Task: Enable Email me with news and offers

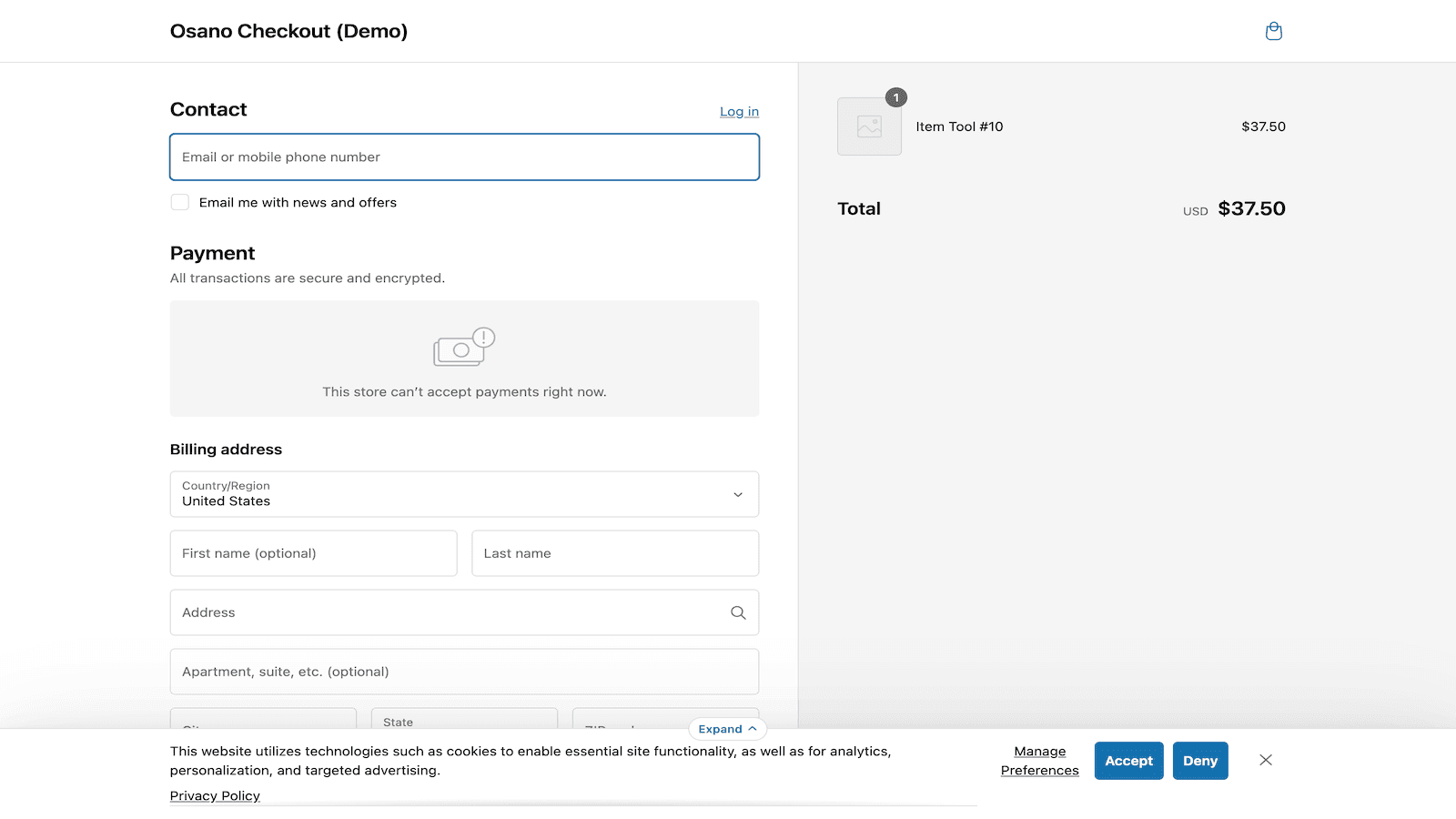Action: pyautogui.click(x=180, y=202)
